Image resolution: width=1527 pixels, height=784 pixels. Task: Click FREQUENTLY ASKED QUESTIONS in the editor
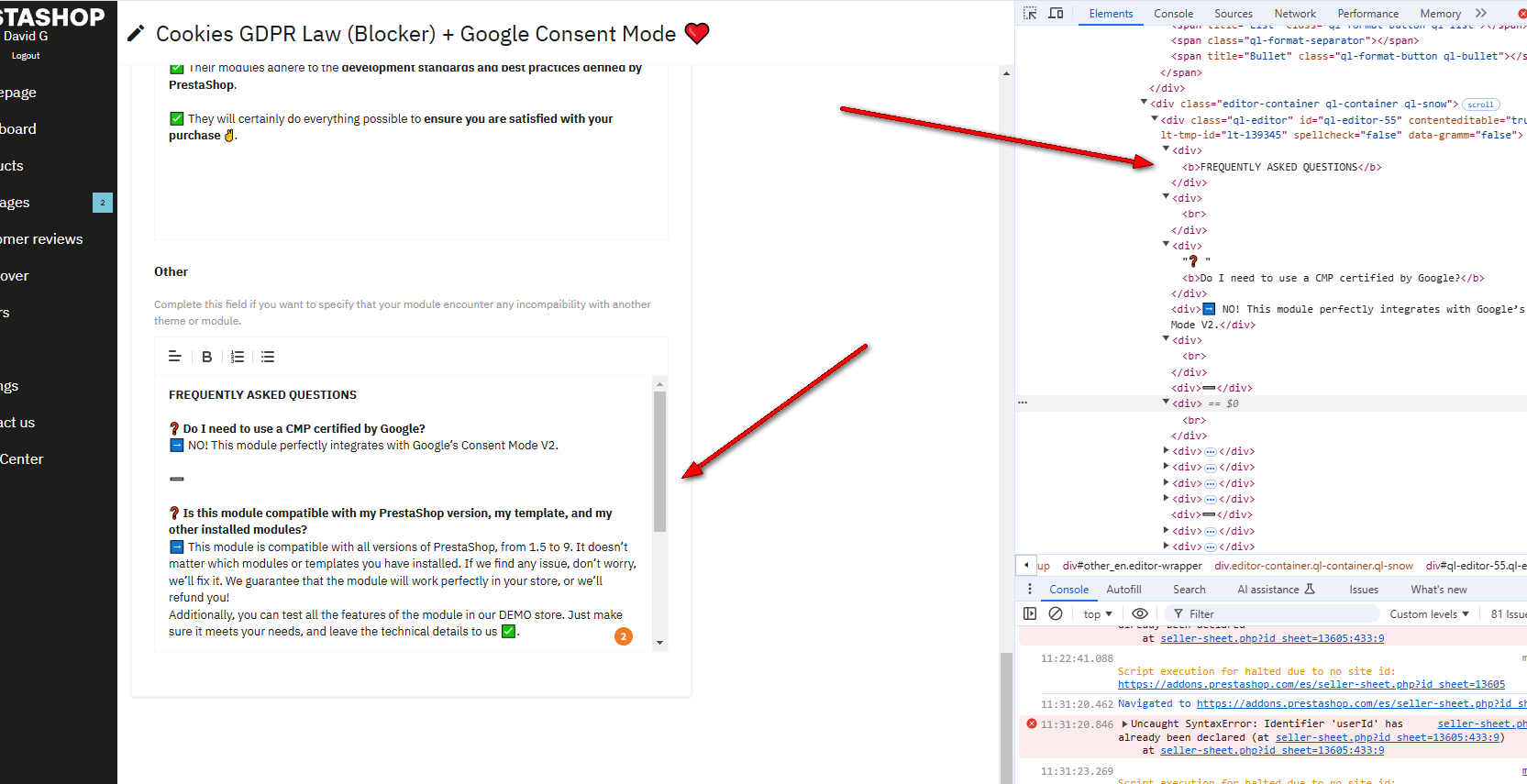tap(262, 395)
